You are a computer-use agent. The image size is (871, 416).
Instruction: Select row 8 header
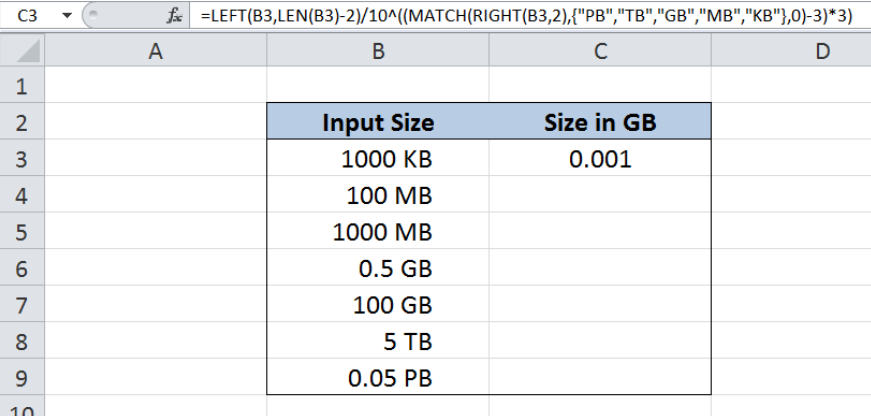click(x=22, y=341)
